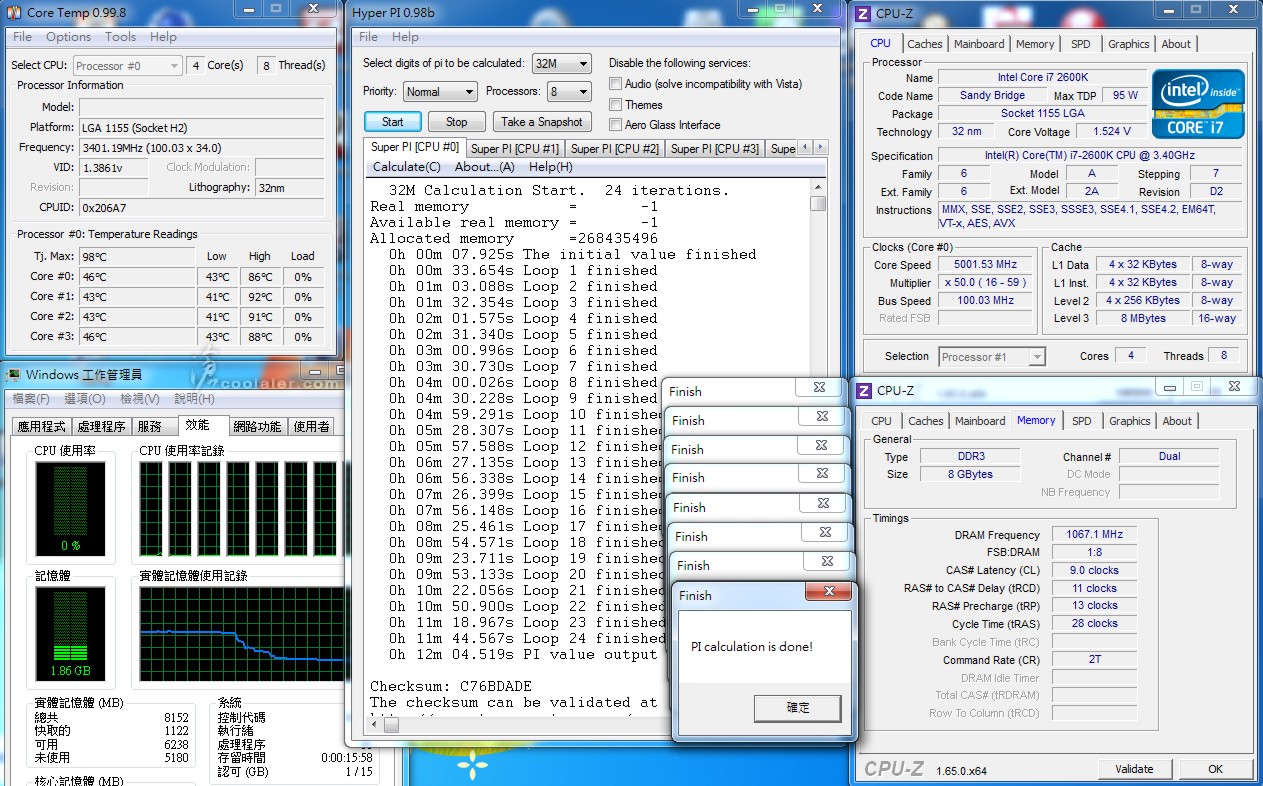Open Select CPU Processor #0 dropdown
Screen dimensions: 1263x786
pos(127,66)
